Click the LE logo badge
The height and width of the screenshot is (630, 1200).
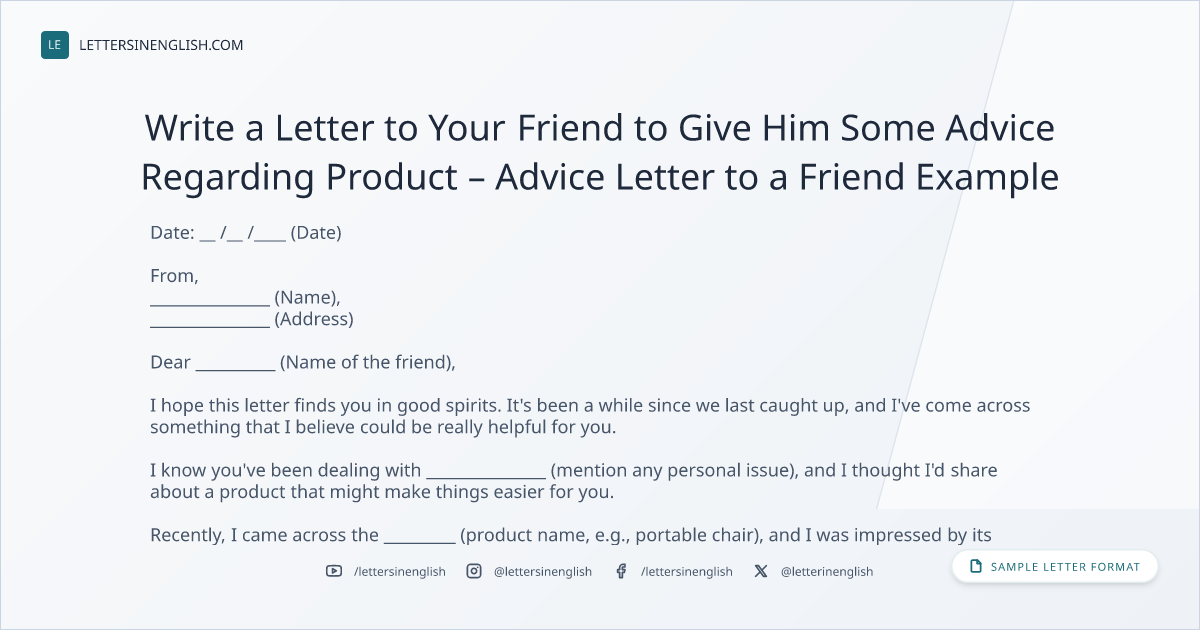(x=55, y=45)
